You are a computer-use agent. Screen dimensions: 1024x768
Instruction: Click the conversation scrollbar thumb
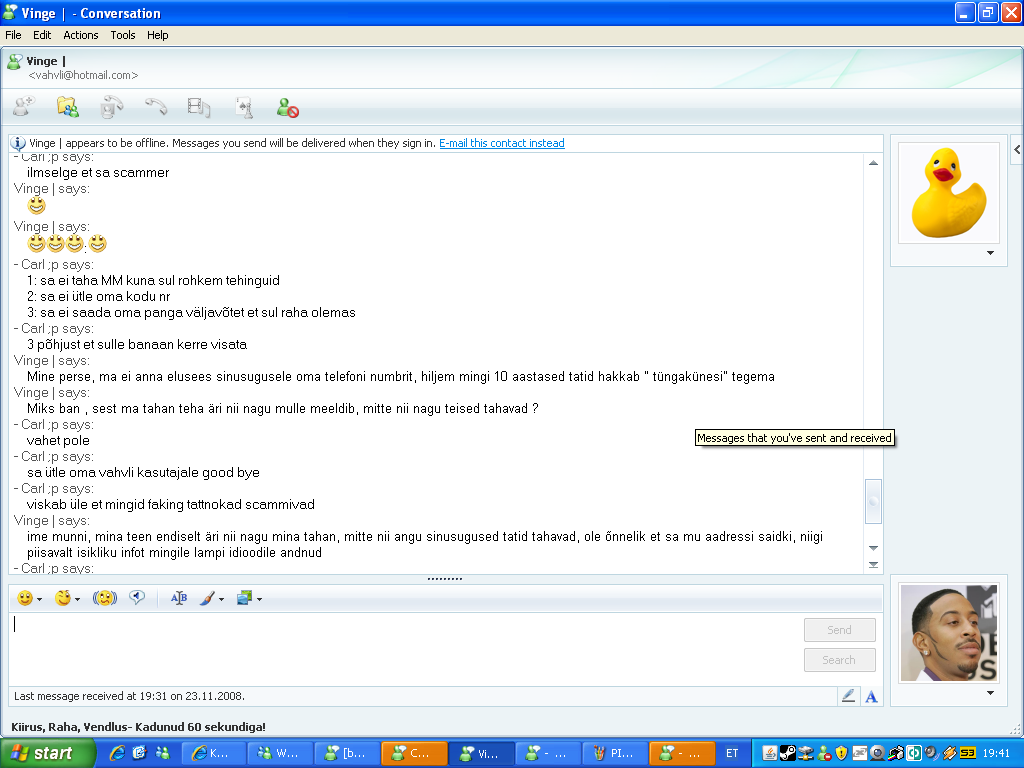coord(873,501)
